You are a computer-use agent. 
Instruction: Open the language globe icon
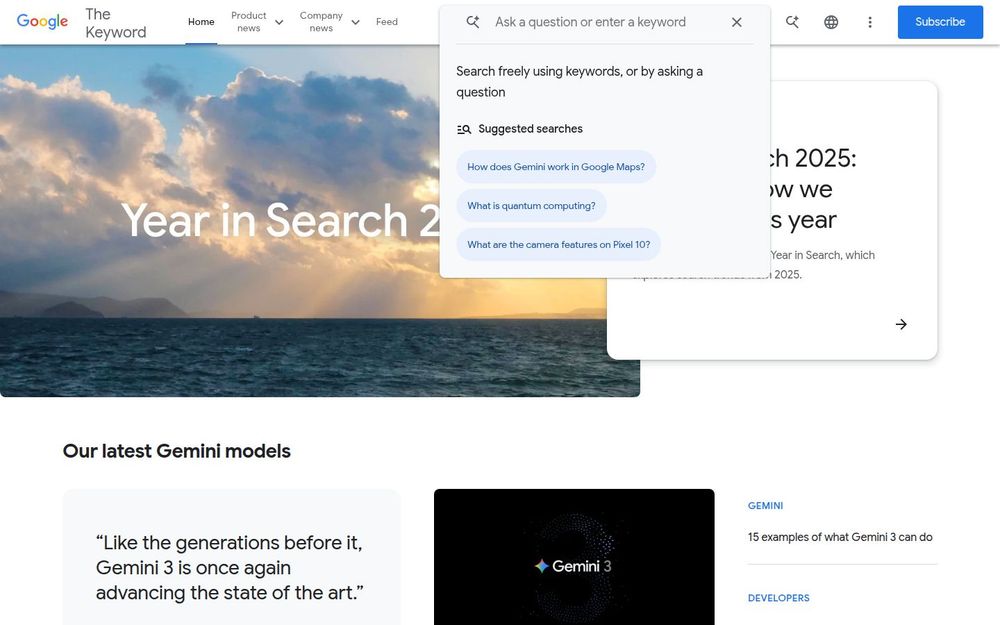pos(831,21)
